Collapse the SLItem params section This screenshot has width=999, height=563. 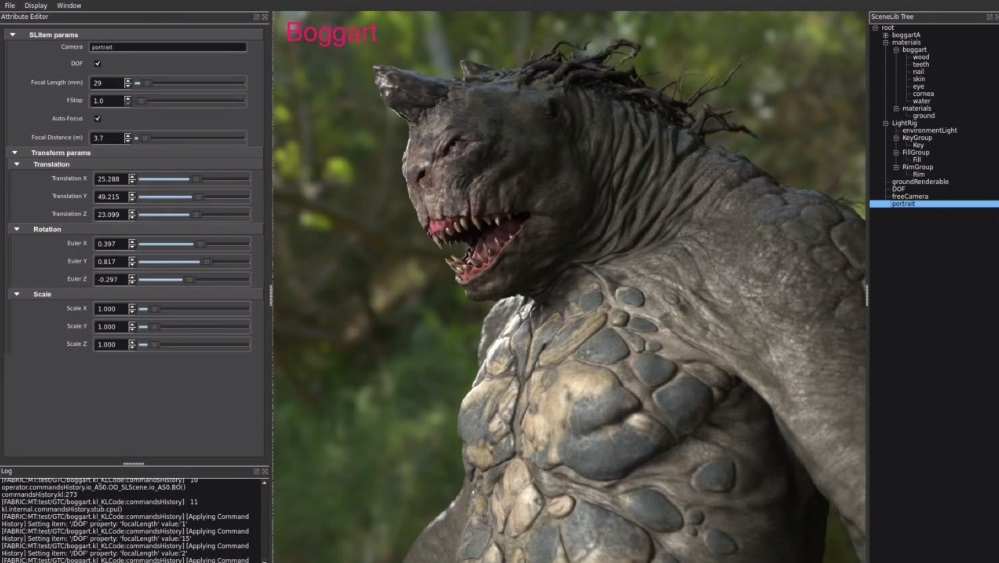13,35
